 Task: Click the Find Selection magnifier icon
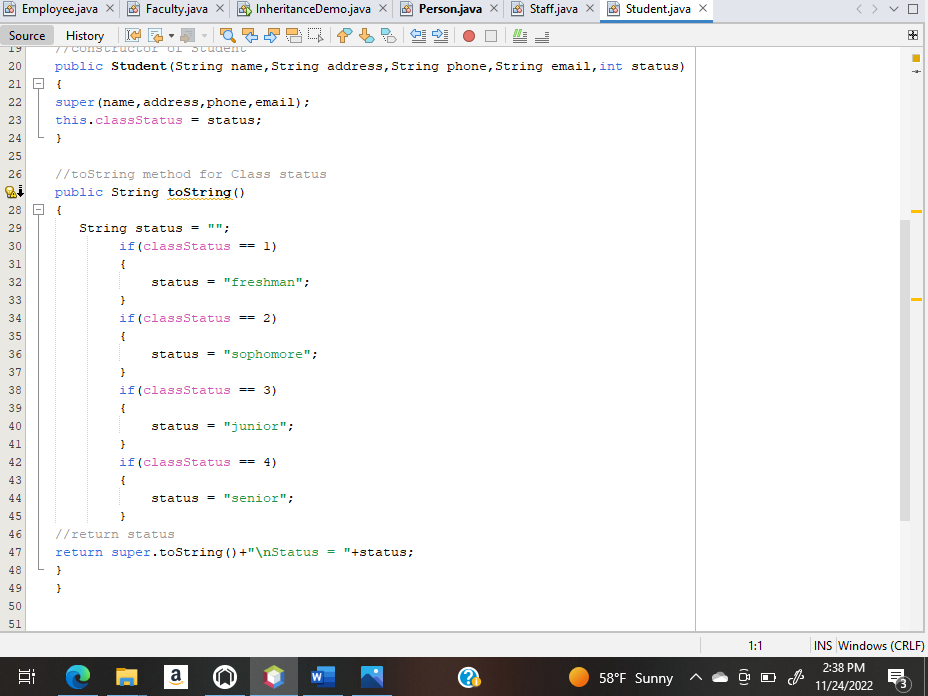[x=227, y=36]
